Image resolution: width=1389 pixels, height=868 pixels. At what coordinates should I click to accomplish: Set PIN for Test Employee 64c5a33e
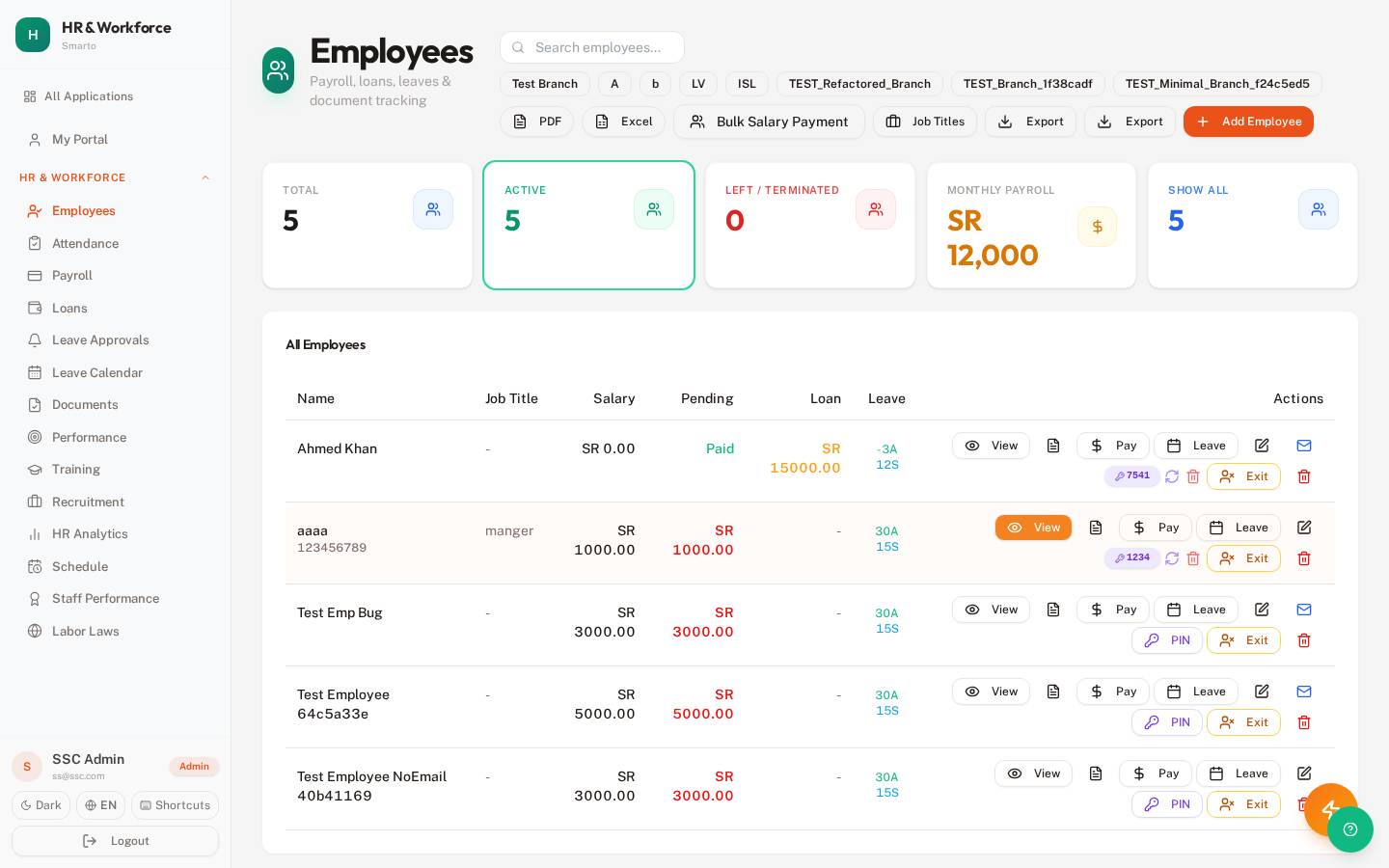pyautogui.click(x=1167, y=722)
